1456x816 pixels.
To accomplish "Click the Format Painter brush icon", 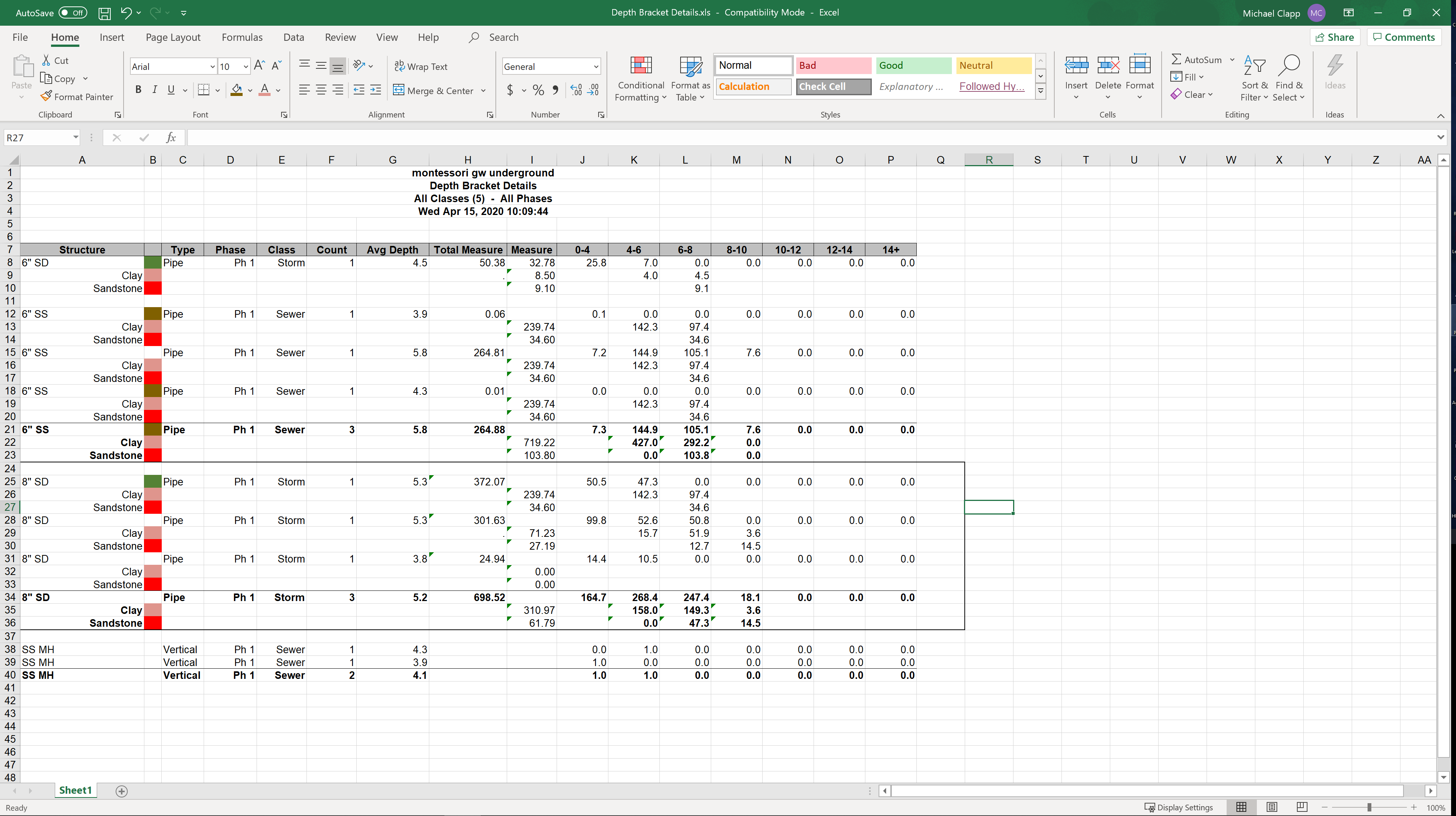I will click(x=46, y=97).
